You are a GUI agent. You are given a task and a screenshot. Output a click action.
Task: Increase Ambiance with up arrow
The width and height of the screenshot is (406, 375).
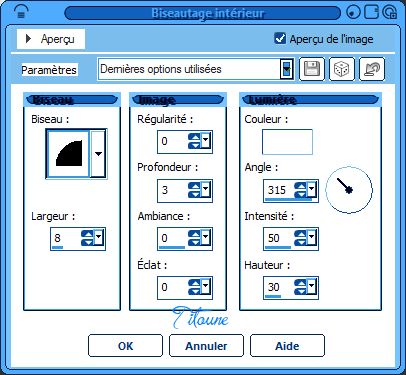coord(194,234)
